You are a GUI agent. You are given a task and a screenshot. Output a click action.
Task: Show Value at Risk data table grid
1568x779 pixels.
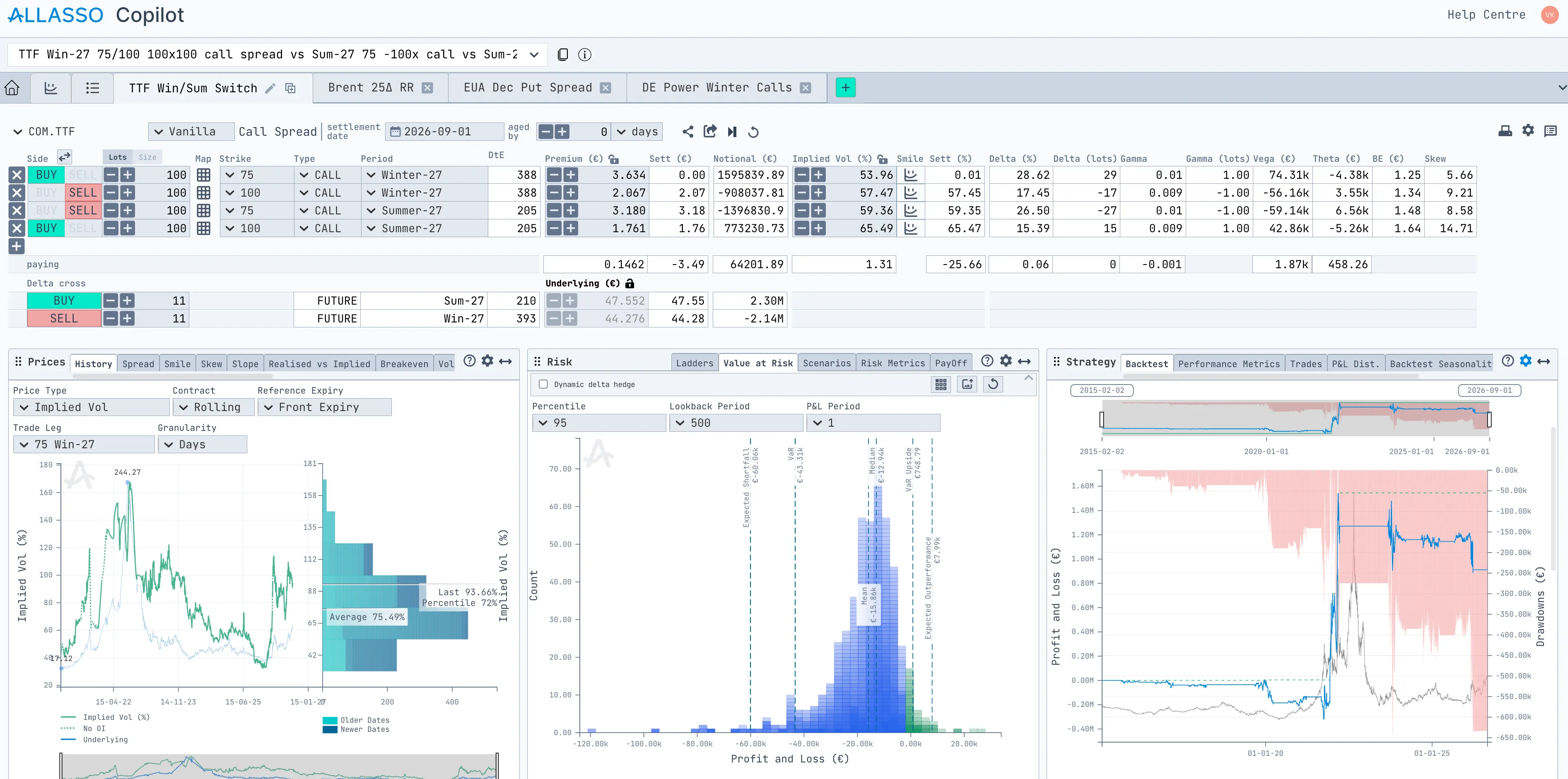tap(941, 385)
